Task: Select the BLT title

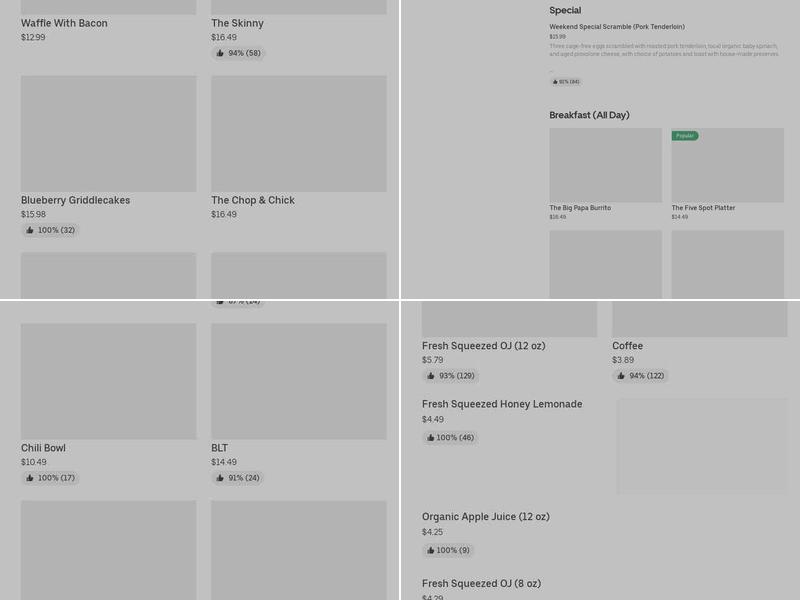Action: click(x=219, y=448)
